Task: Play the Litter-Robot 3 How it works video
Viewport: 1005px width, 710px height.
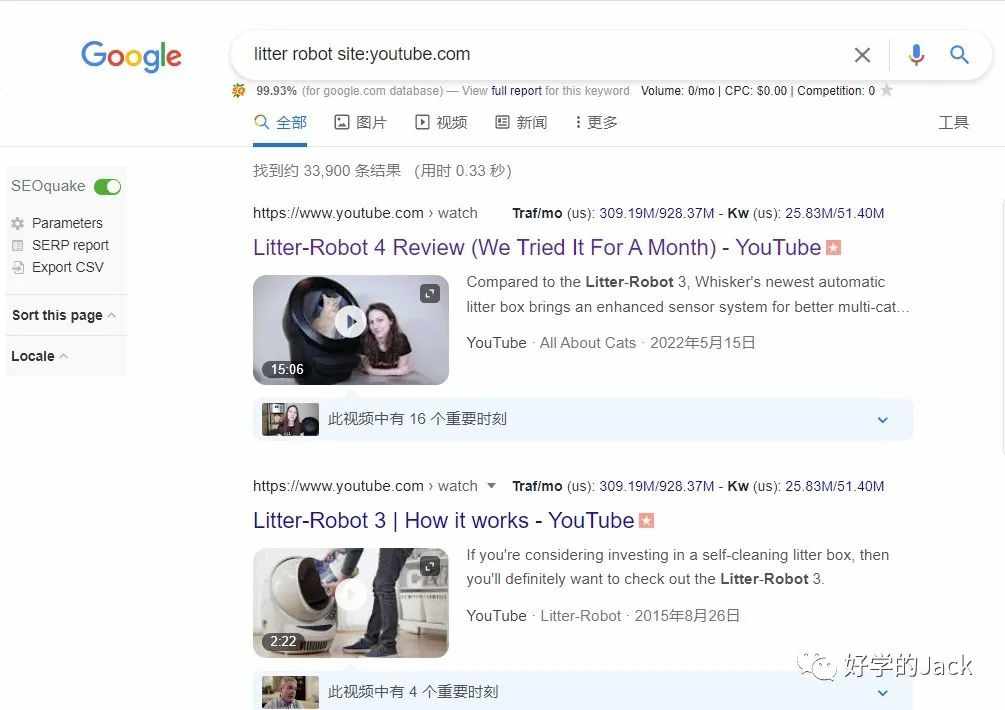Action: [x=351, y=595]
